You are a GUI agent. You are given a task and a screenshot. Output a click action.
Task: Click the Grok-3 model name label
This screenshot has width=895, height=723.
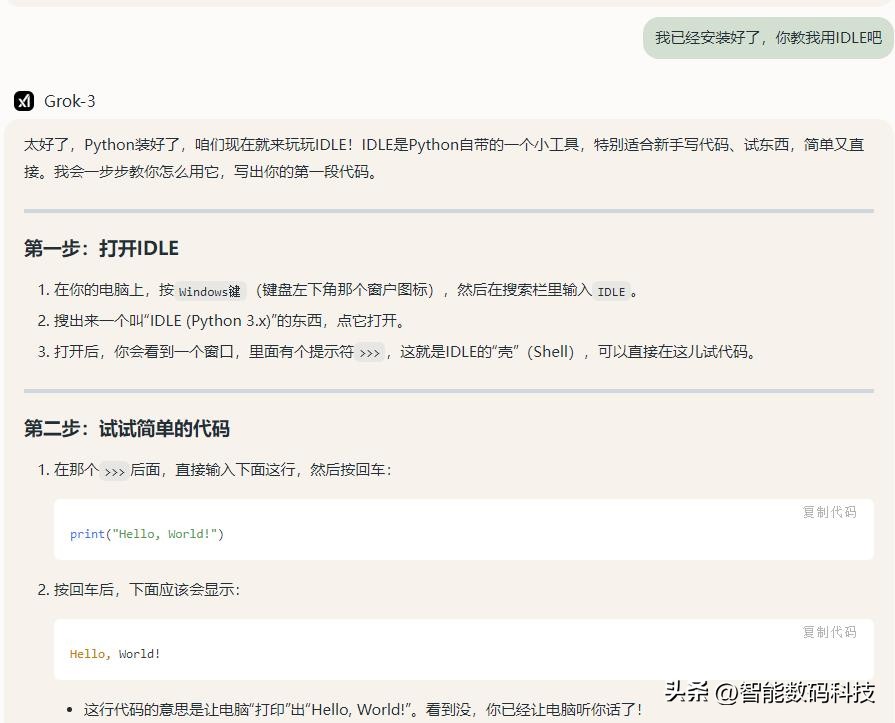pos(70,101)
